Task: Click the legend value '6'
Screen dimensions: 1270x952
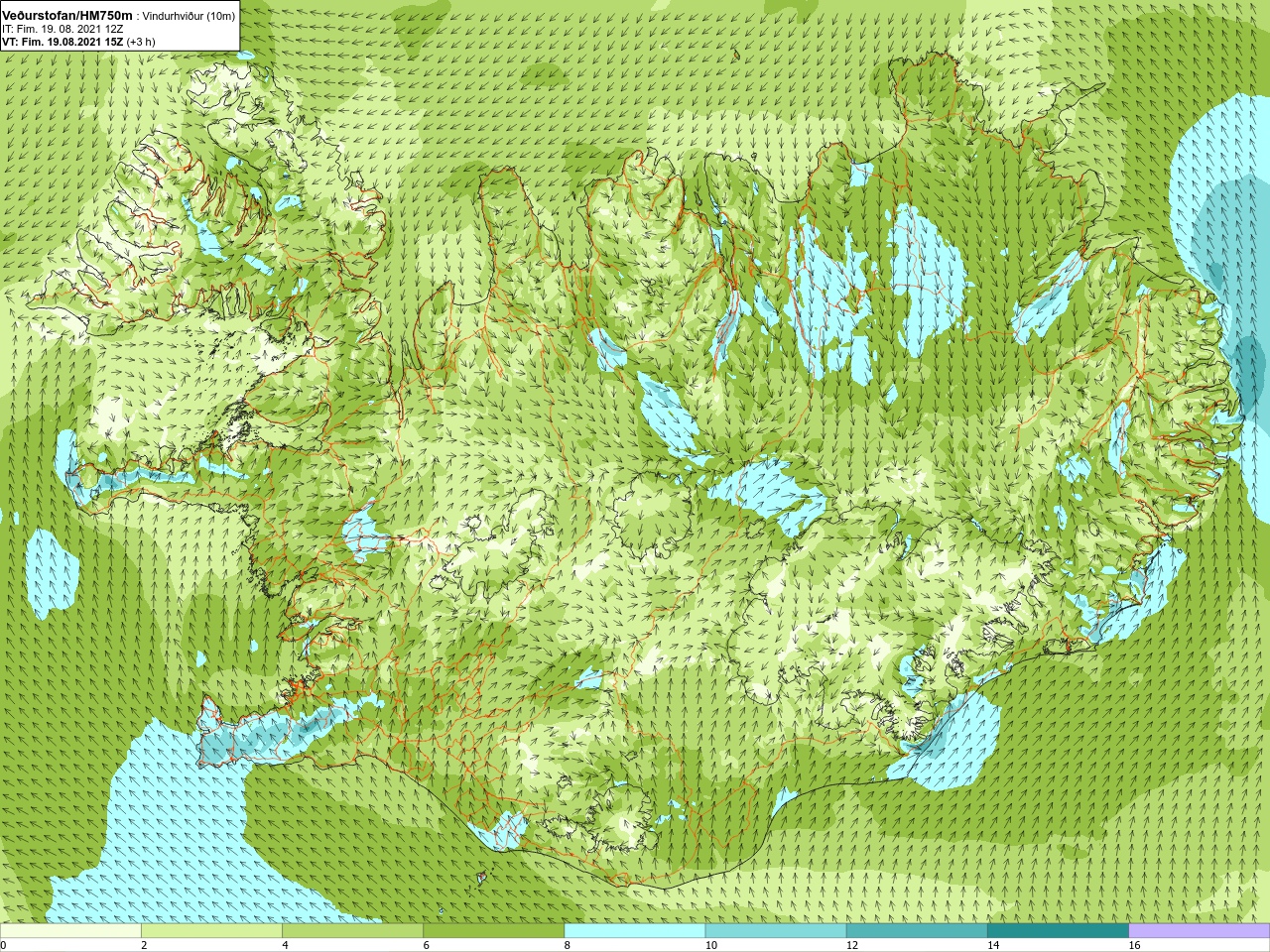Action: (x=427, y=945)
